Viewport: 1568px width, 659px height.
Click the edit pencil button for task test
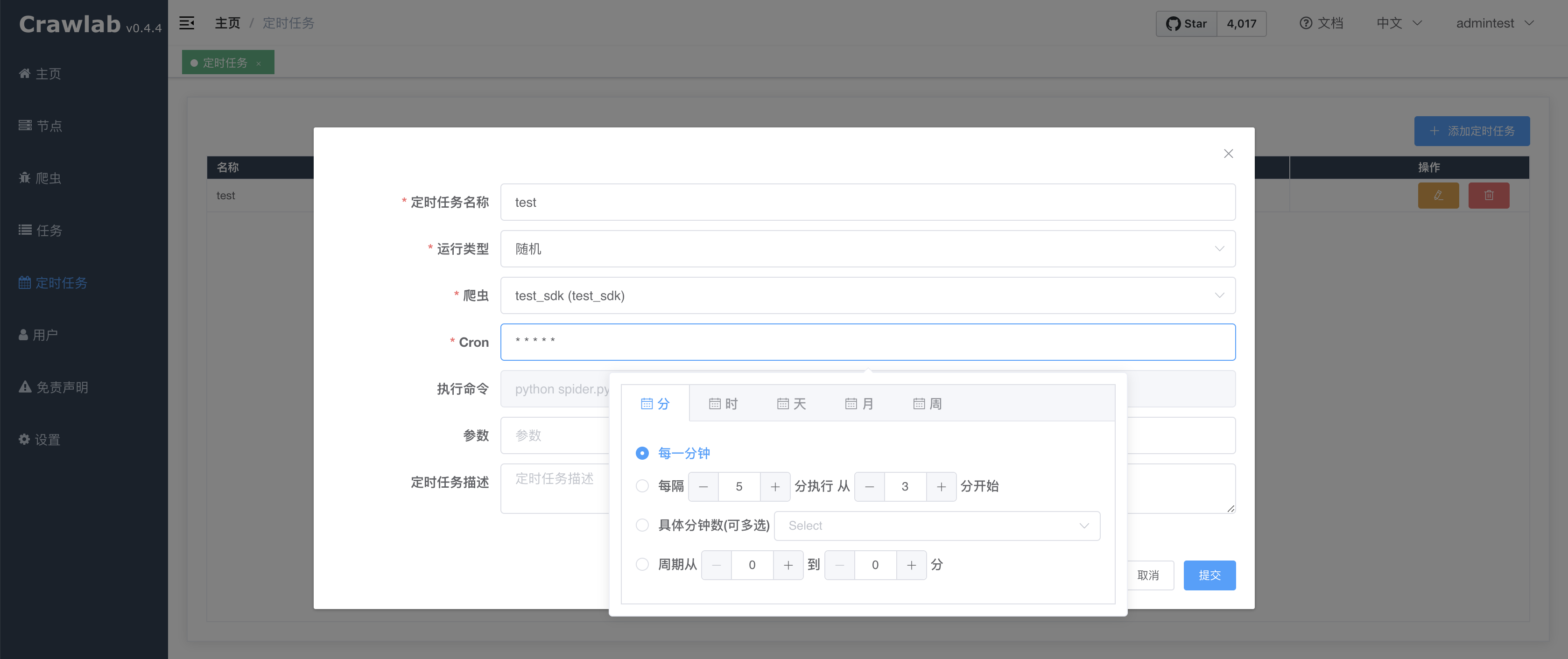(x=1438, y=196)
